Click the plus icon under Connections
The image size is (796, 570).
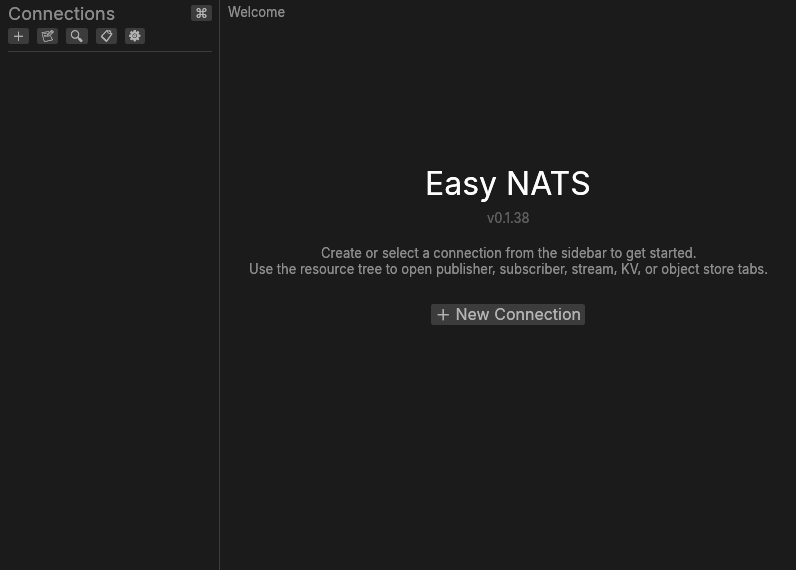pos(18,36)
